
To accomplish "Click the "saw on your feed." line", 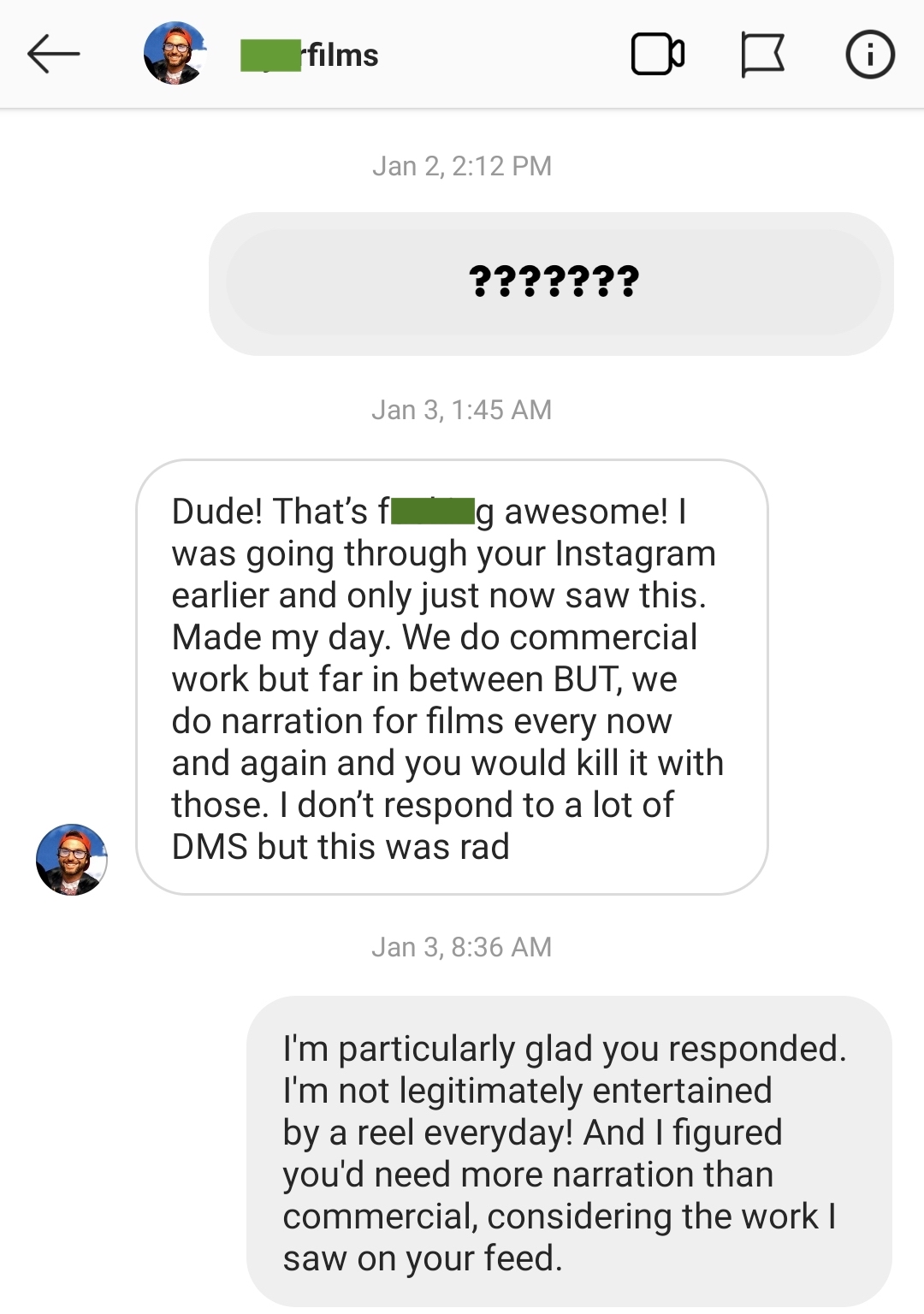I will (423, 1258).
